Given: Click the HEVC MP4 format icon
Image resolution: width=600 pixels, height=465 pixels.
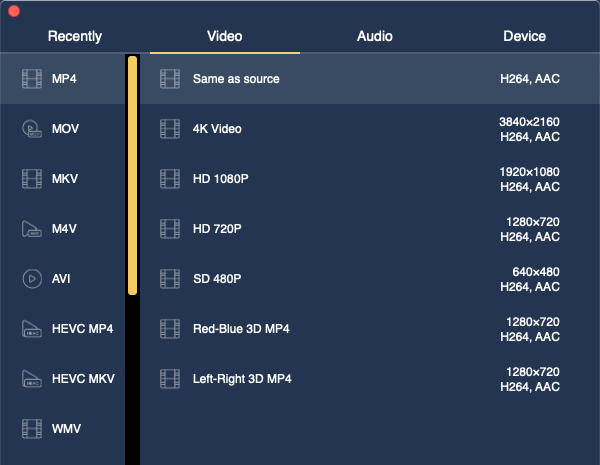Looking at the screenshot, I should pos(32,329).
